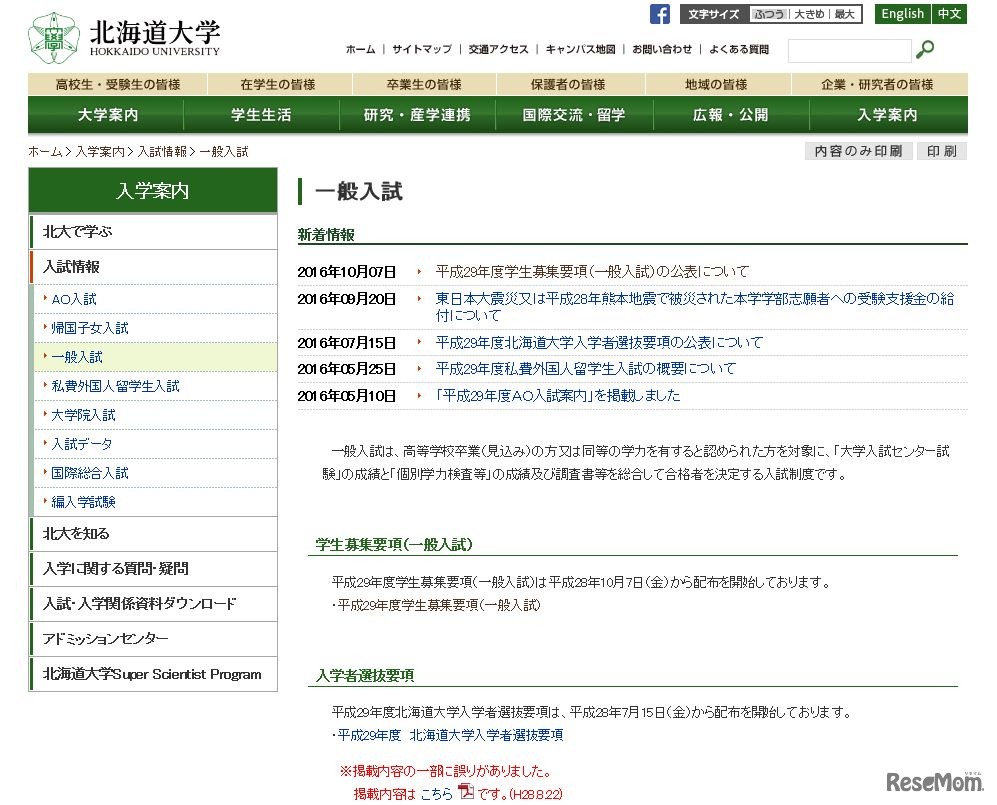This screenshot has height=805, width=997.
Task: Click the magnifier search icon
Action: coord(925,50)
